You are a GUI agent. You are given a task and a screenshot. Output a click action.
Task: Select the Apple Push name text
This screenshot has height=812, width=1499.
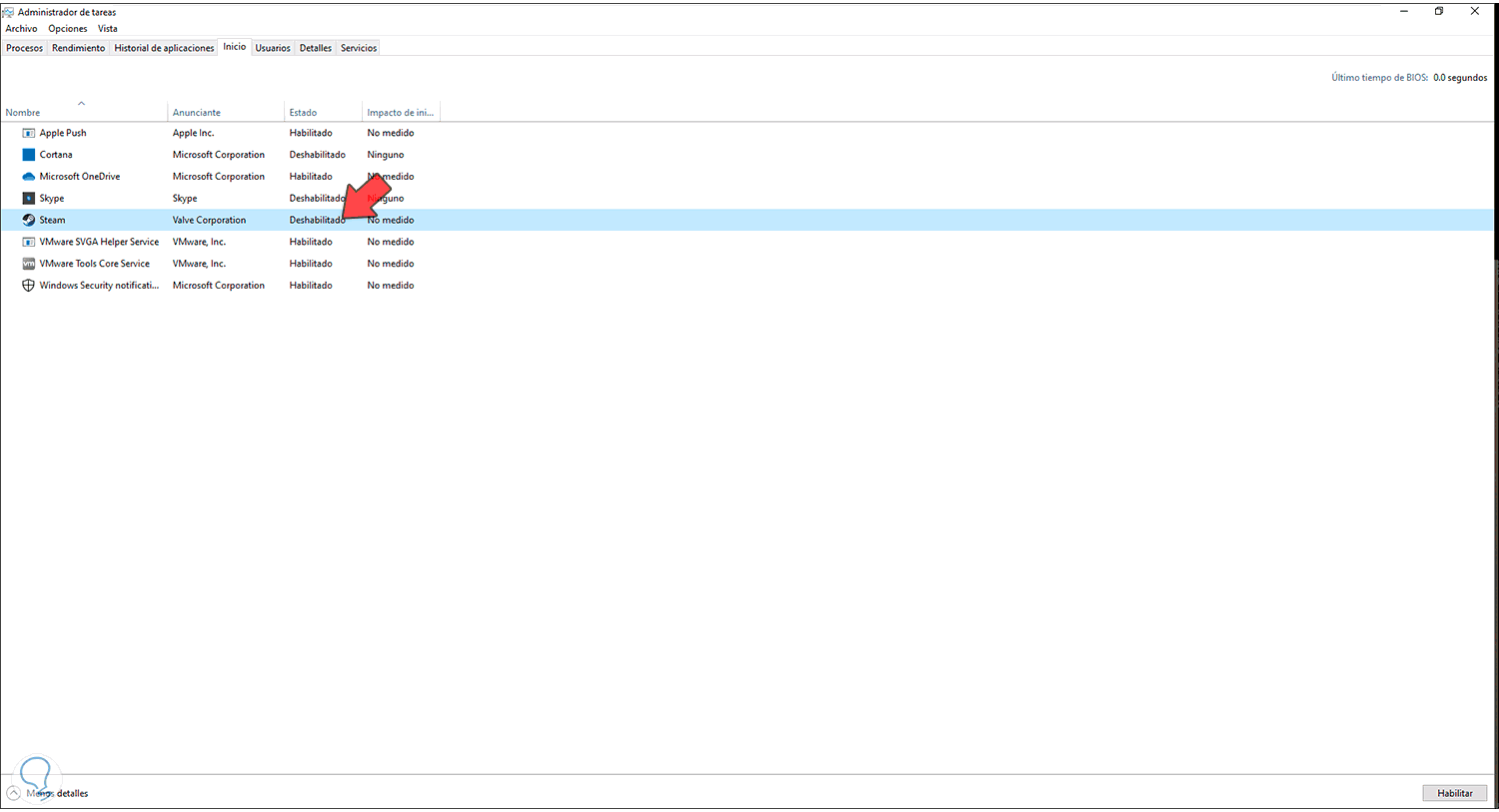[63, 133]
